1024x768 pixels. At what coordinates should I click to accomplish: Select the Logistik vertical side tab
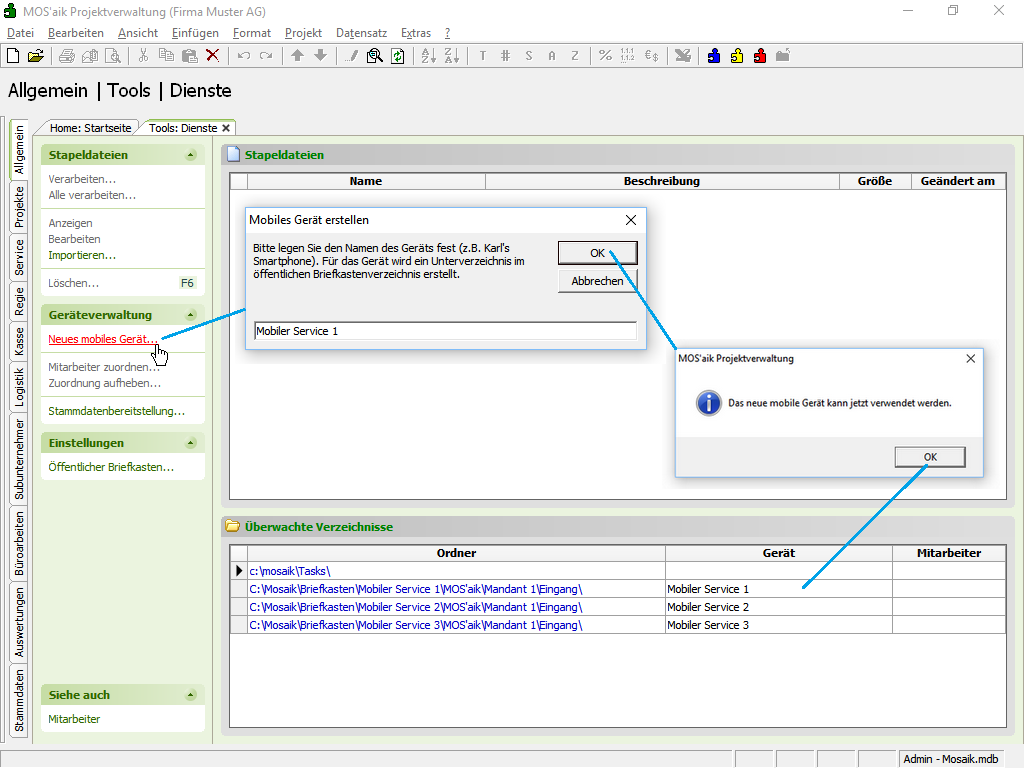tap(20, 387)
